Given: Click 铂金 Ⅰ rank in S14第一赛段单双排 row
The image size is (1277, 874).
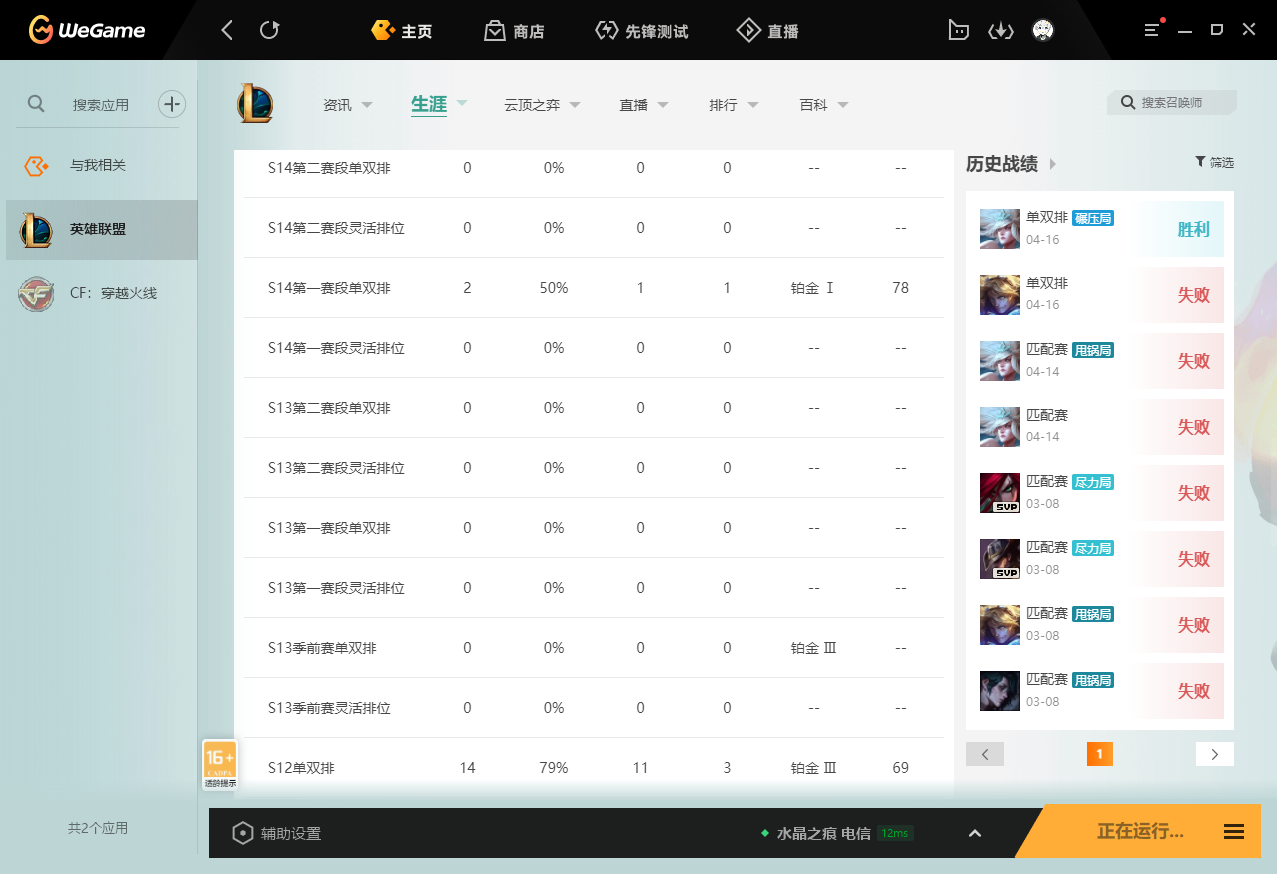Looking at the screenshot, I should 813,288.
